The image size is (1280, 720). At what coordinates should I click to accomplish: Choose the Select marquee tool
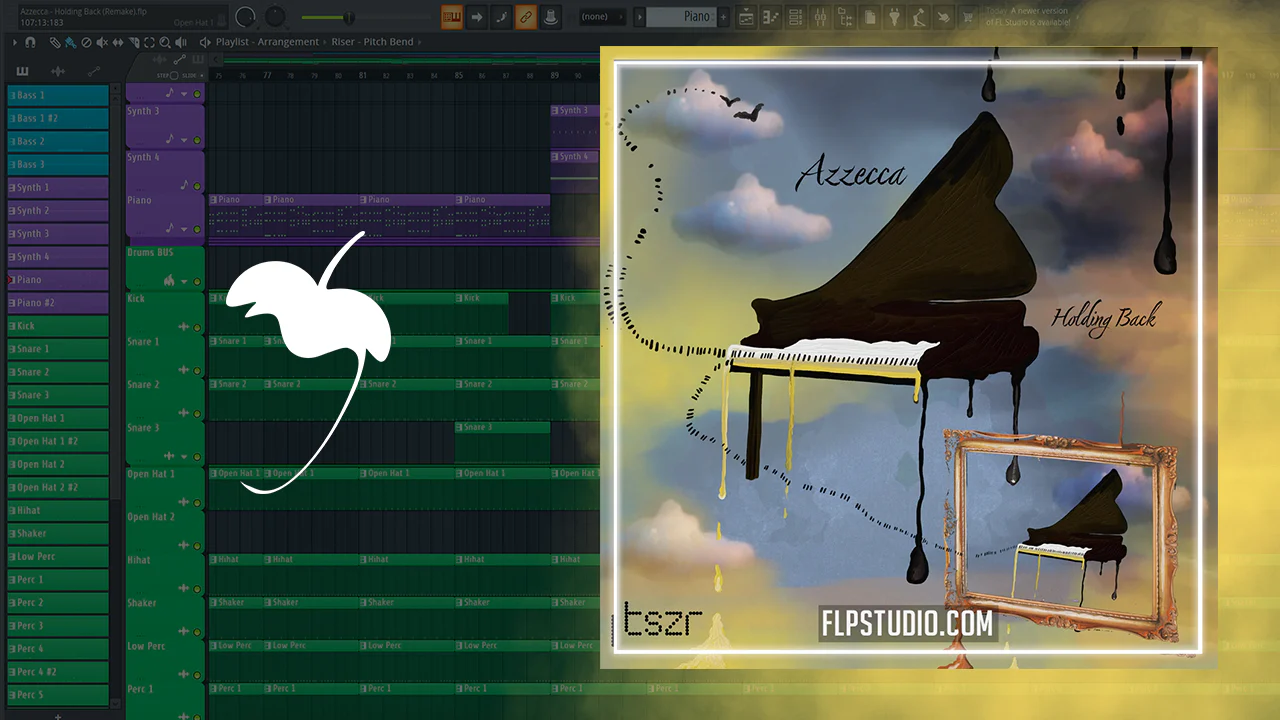point(149,42)
